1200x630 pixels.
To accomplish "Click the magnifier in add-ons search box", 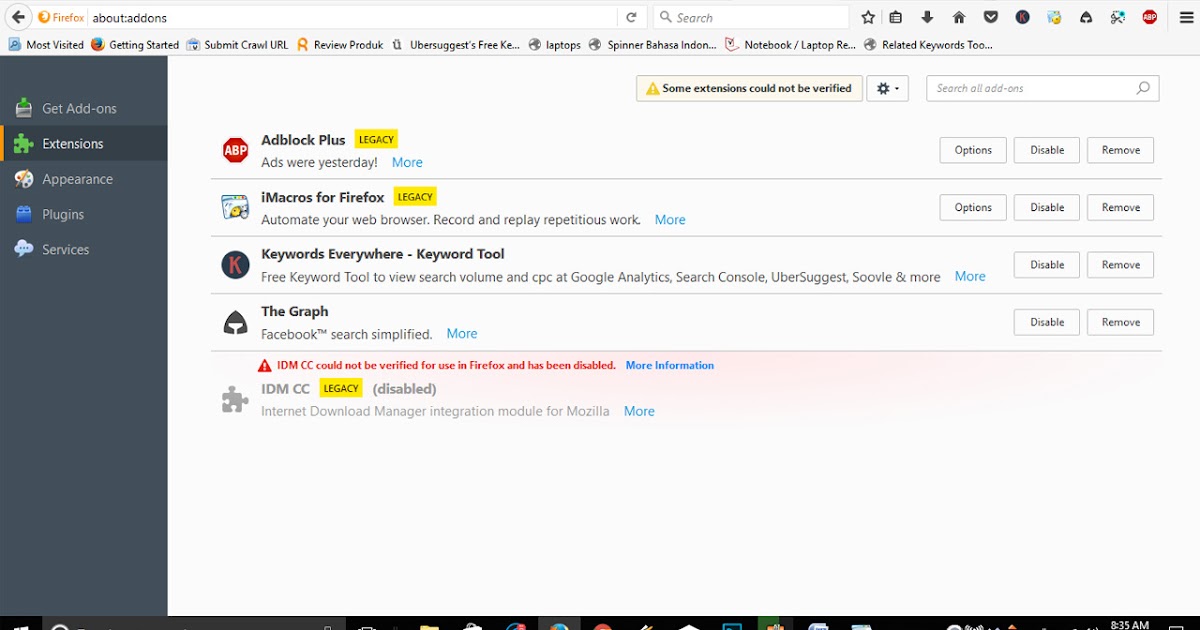I will click(x=1143, y=88).
